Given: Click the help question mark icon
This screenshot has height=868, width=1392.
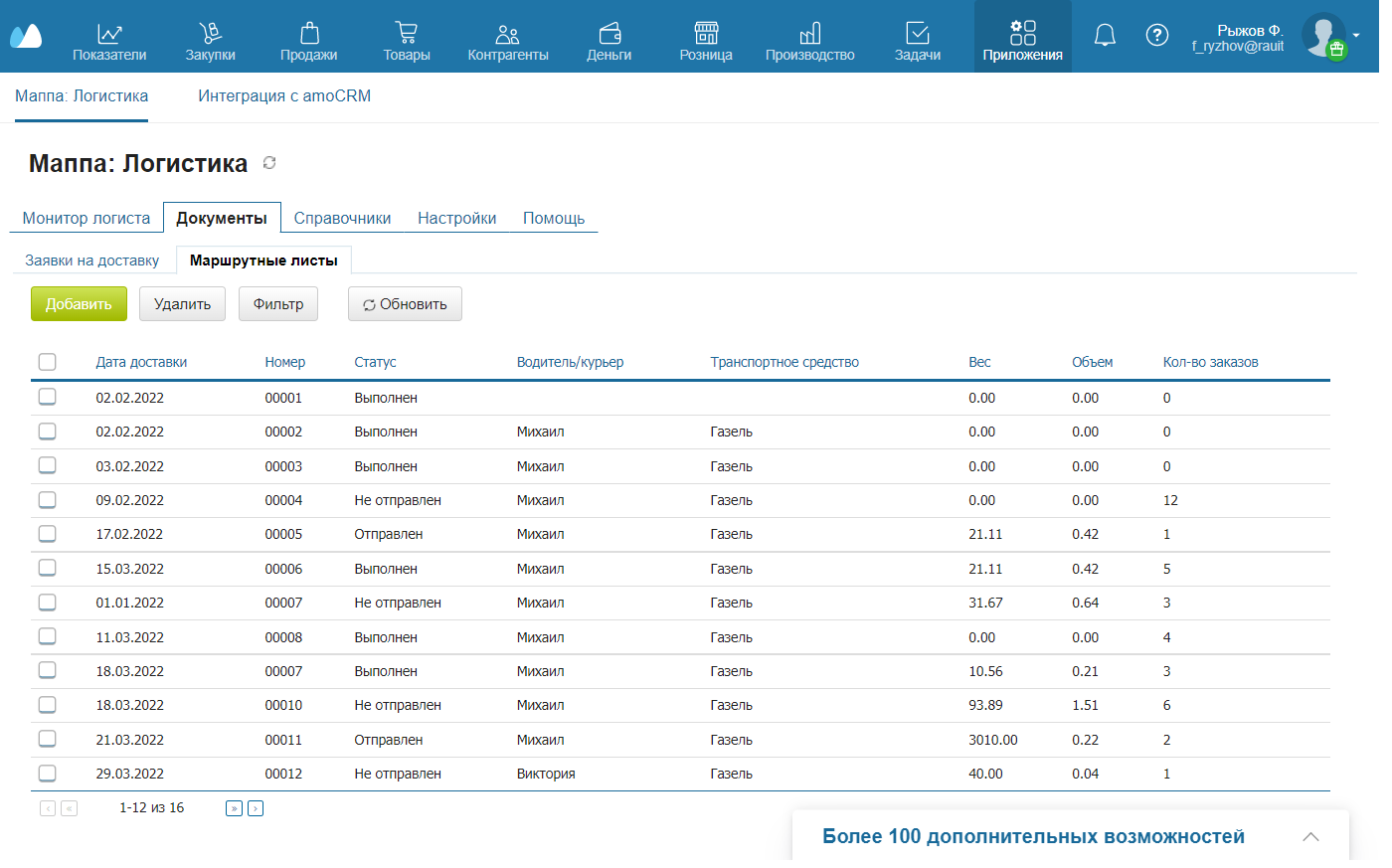Looking at the screenshot, I should [x=1157, y=36].
